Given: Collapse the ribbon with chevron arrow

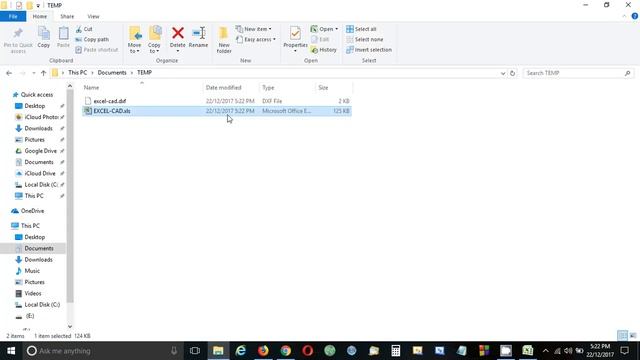Looking at the screenshot, I should [x=624, y=16].
